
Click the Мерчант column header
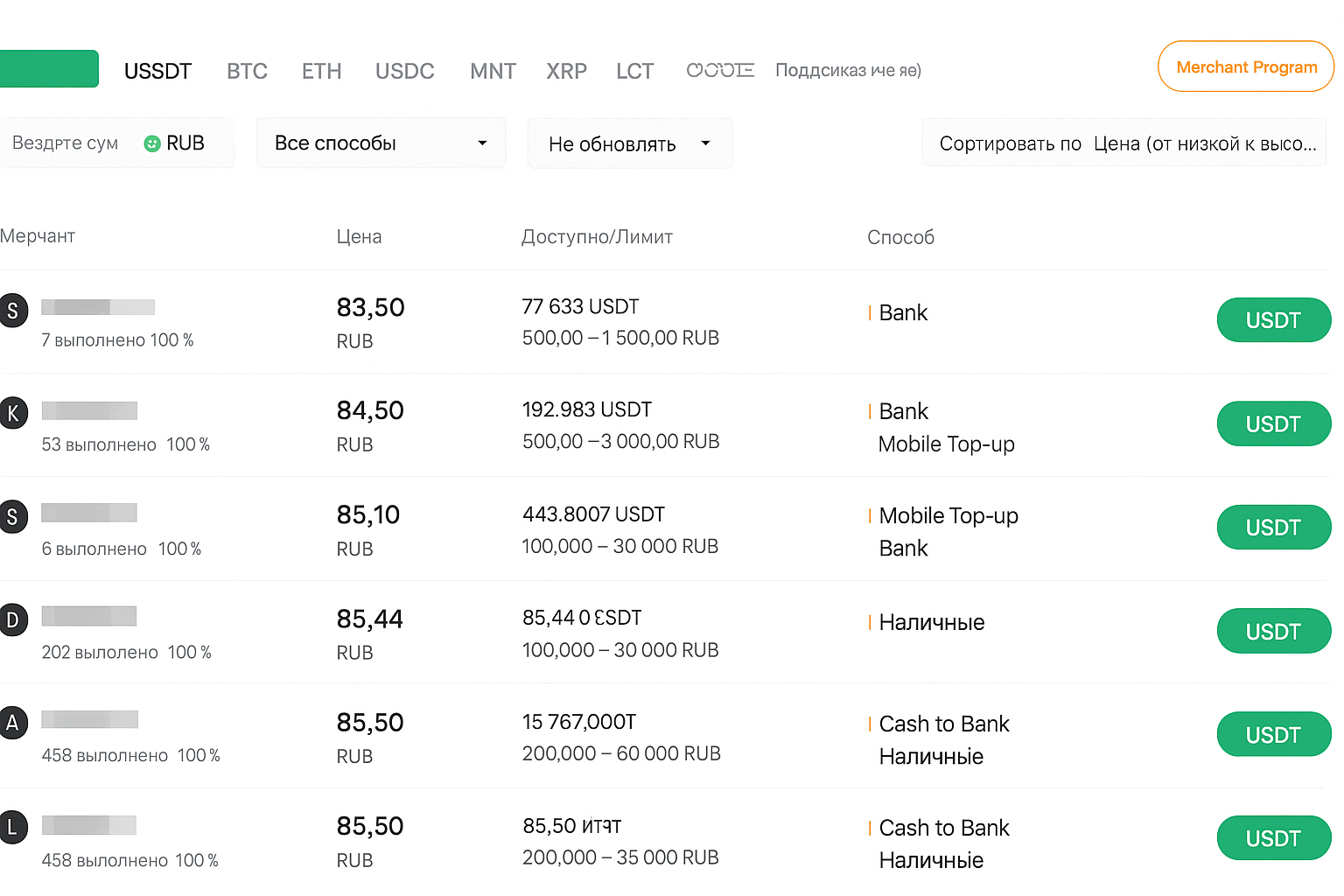pyautogui.click(x=38, y=235)
